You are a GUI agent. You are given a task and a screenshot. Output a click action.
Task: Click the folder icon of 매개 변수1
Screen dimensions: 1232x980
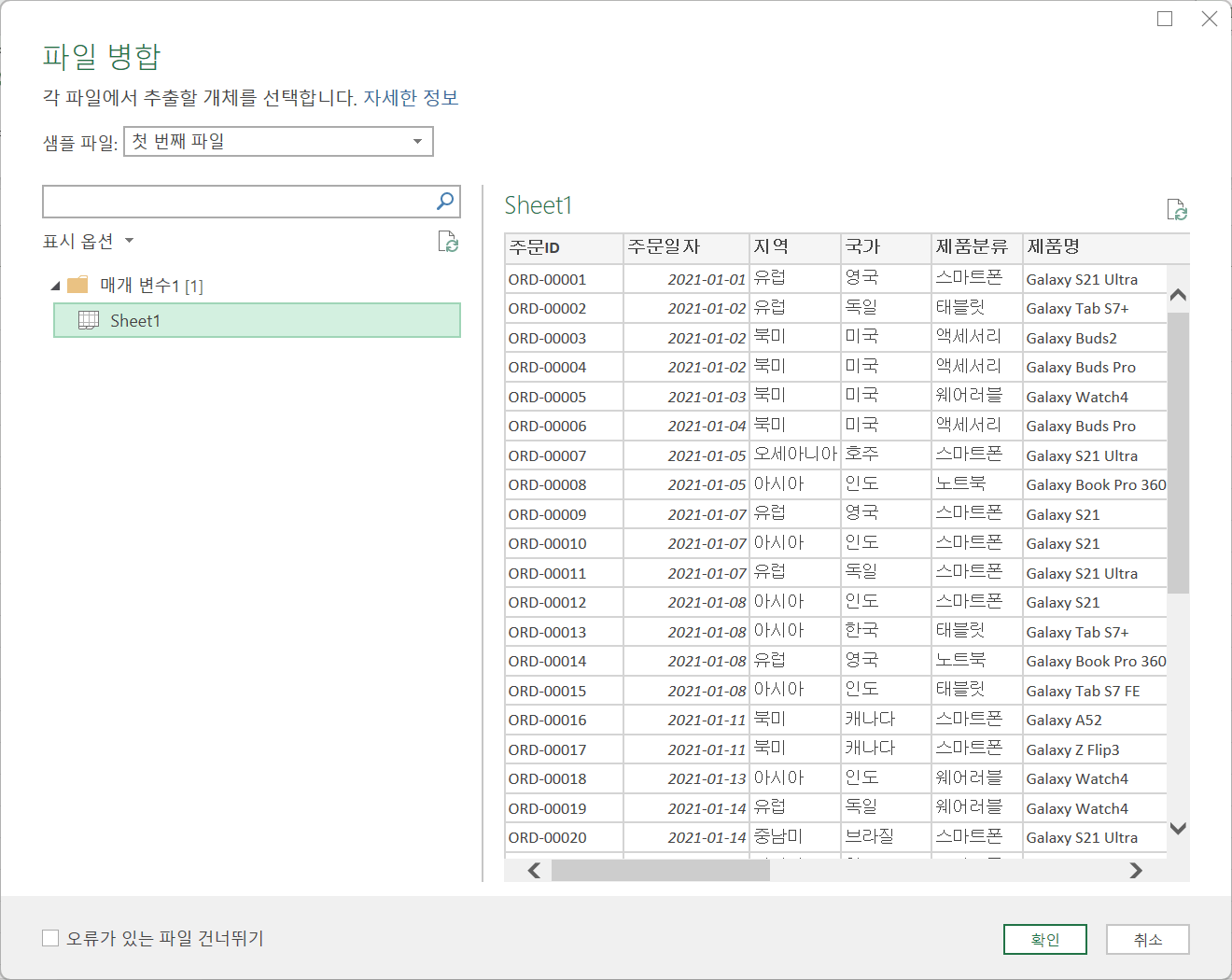coord(77,285)
